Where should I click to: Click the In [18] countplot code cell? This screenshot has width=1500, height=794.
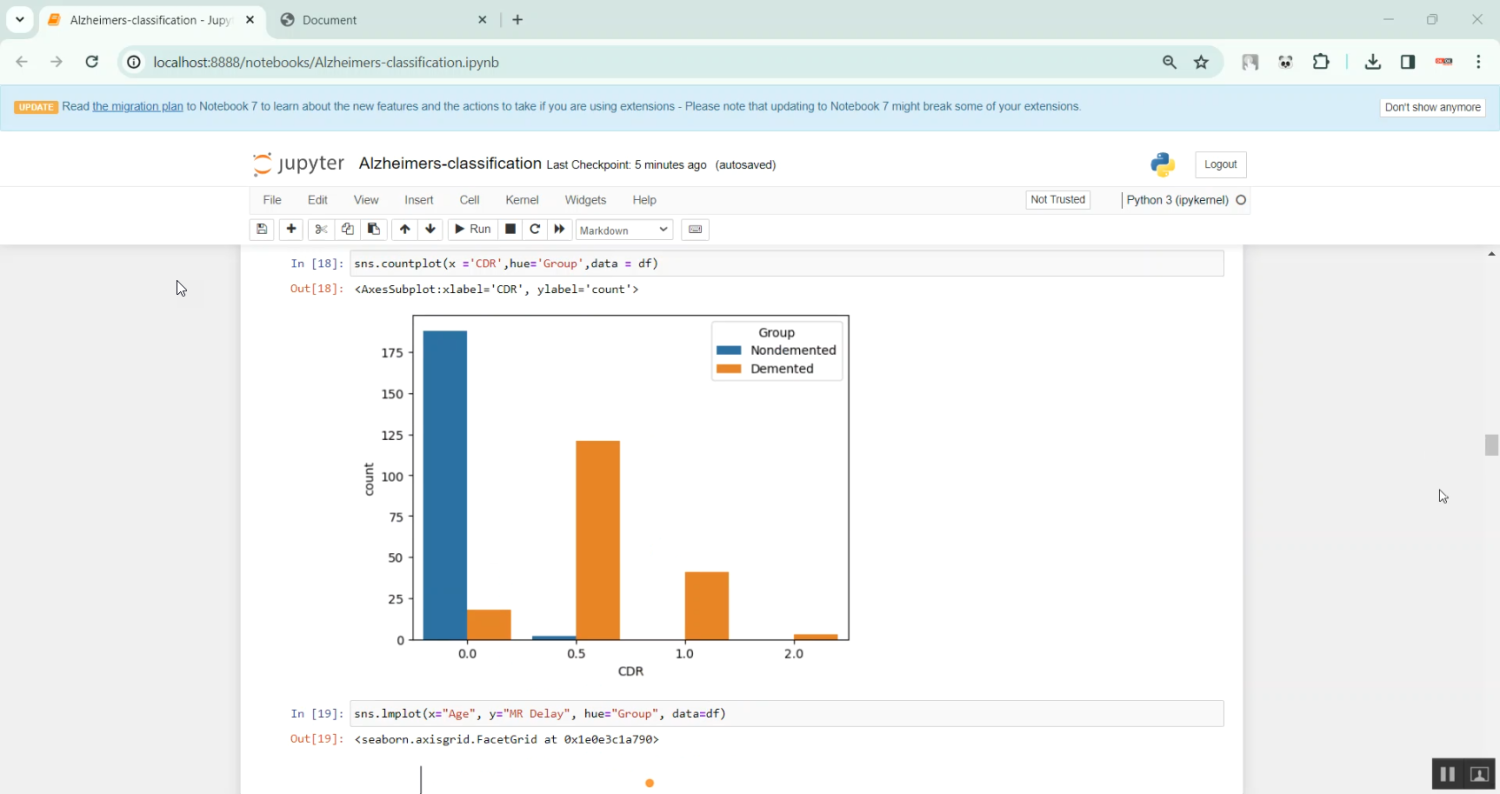tap(786, 264)
